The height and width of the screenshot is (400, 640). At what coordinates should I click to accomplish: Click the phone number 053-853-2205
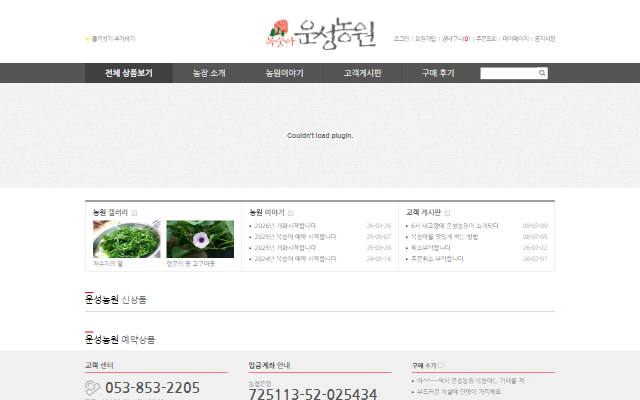coord(153,388)
